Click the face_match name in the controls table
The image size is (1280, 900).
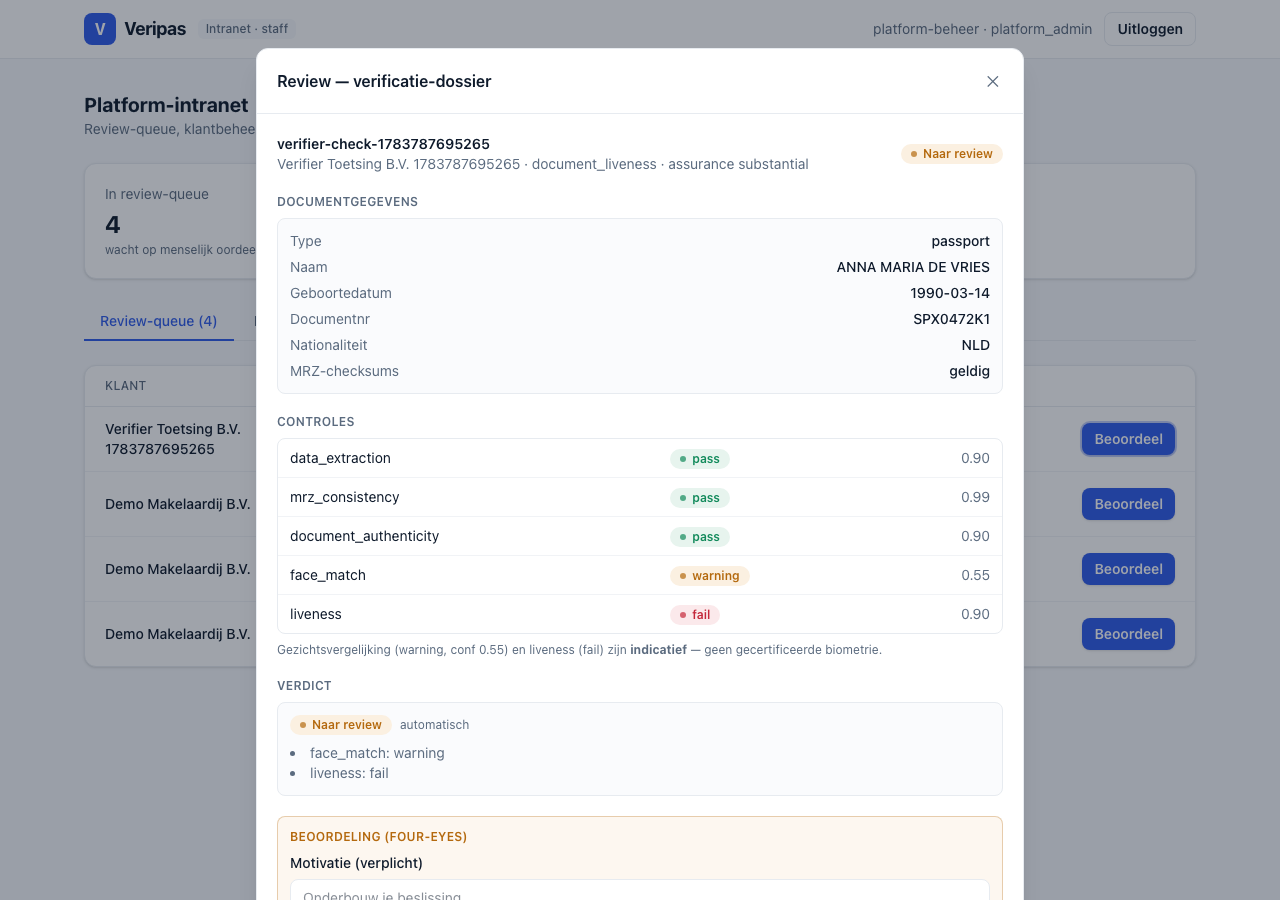click(328, 575)
